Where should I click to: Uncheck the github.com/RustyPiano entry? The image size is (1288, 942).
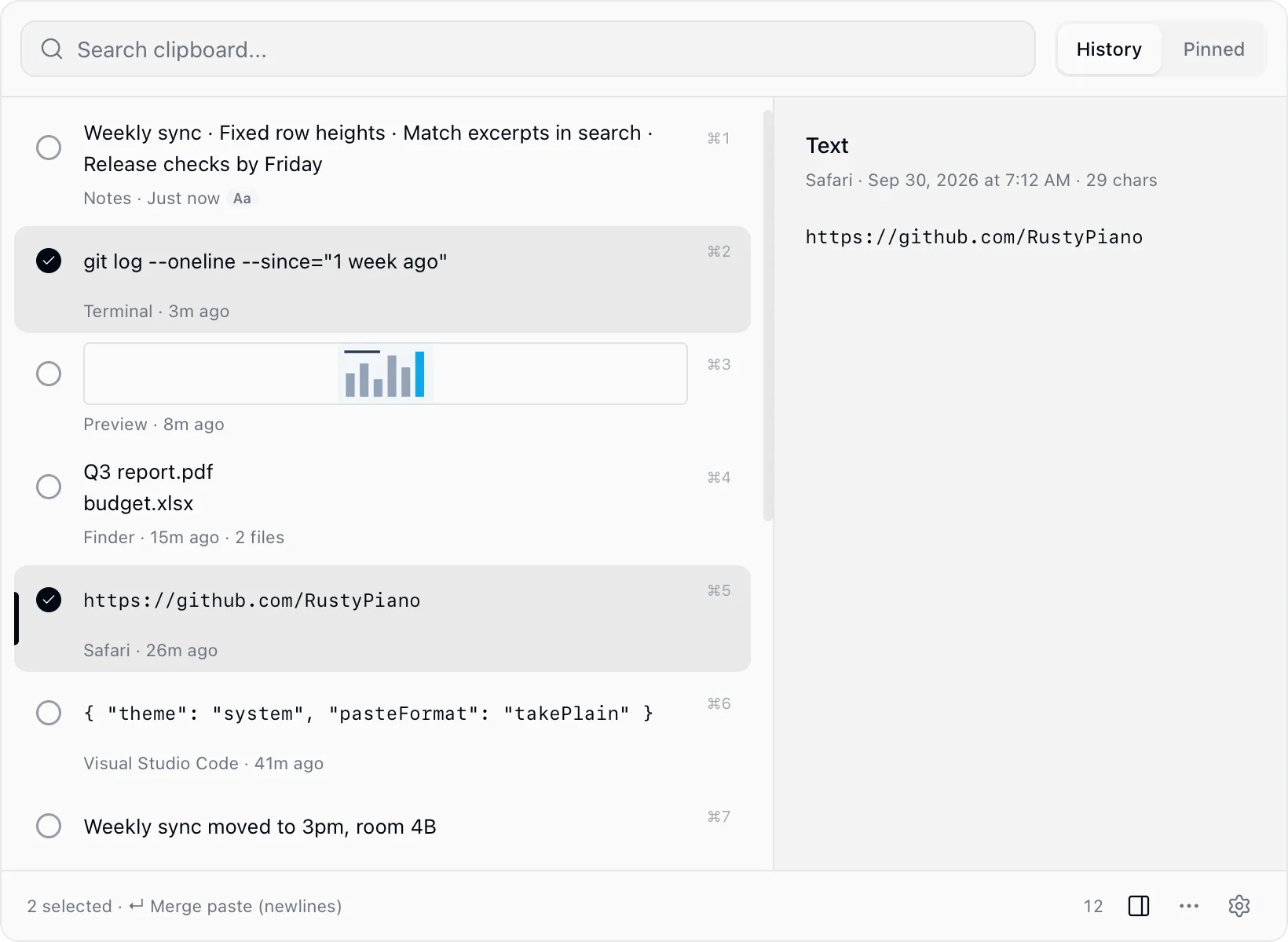pyautogui.click(x=49, y=600)
